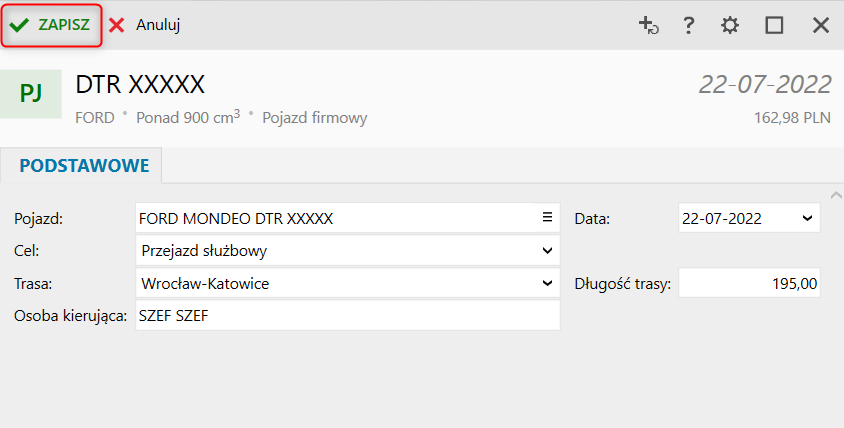Click the italic 22-07-2022 header date

(x=765, y=85)
